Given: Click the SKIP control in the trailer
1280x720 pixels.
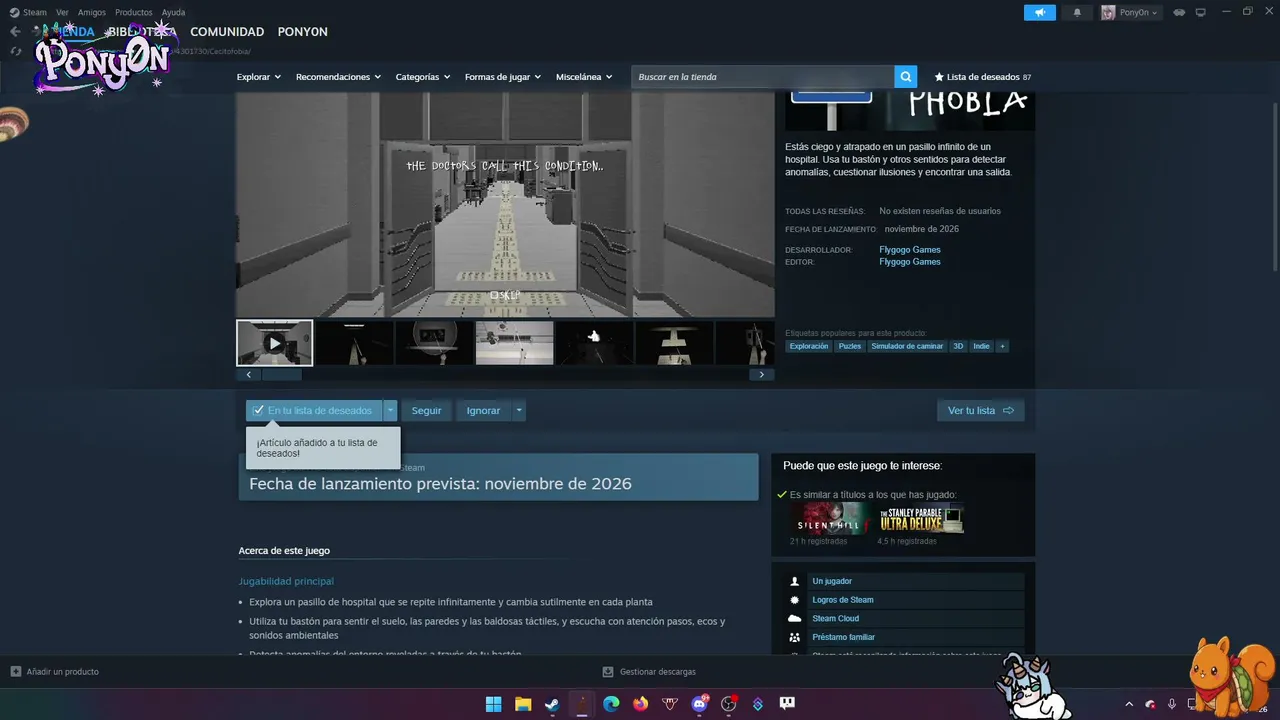Looking at the screenshot, I should coord(505,295).
